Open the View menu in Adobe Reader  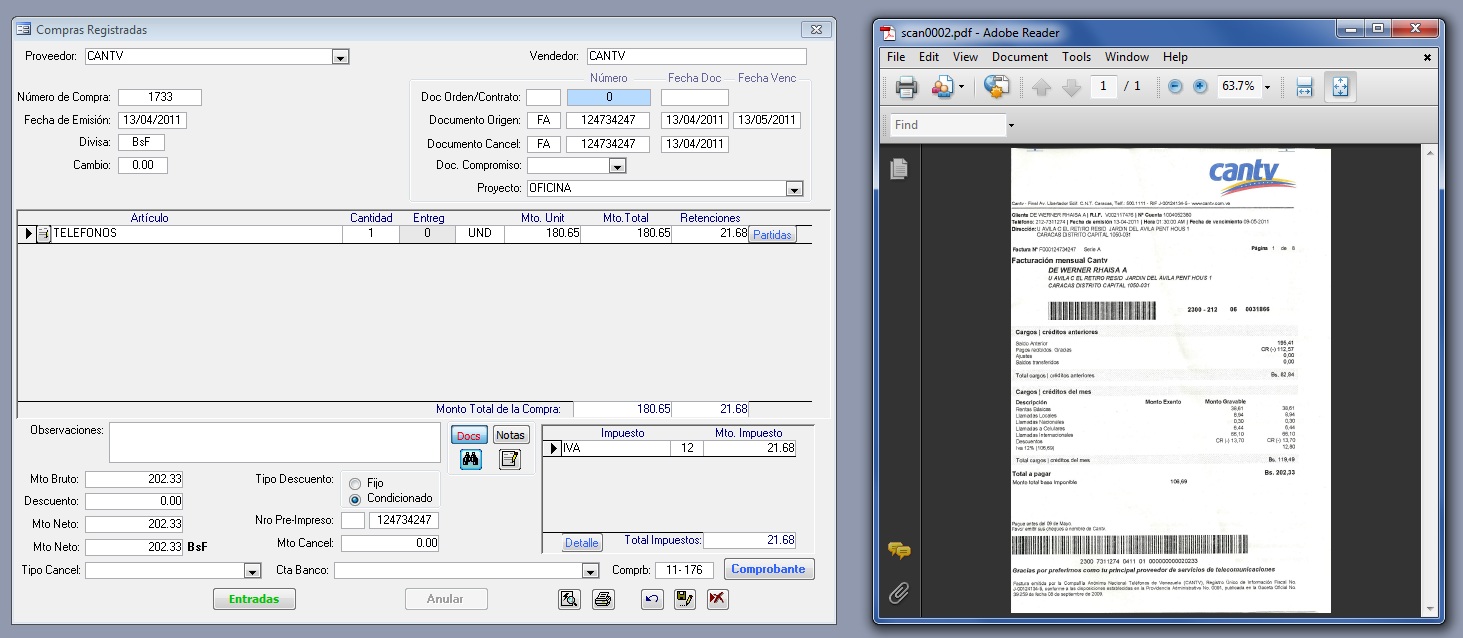pos(965,57)
